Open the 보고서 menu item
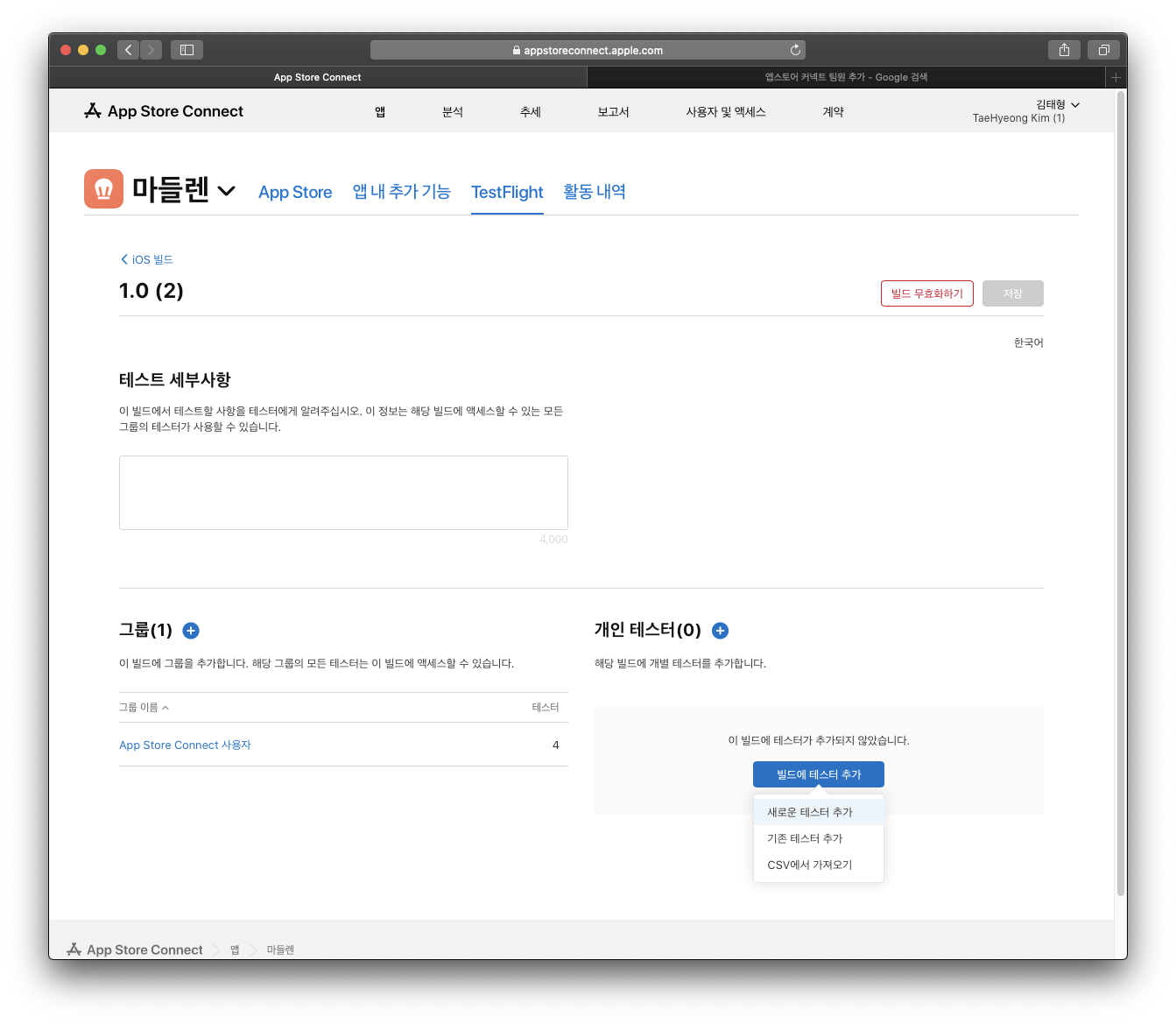Image resolution: width=1176 pixels, height=1024 pixels. pos(613,112)
